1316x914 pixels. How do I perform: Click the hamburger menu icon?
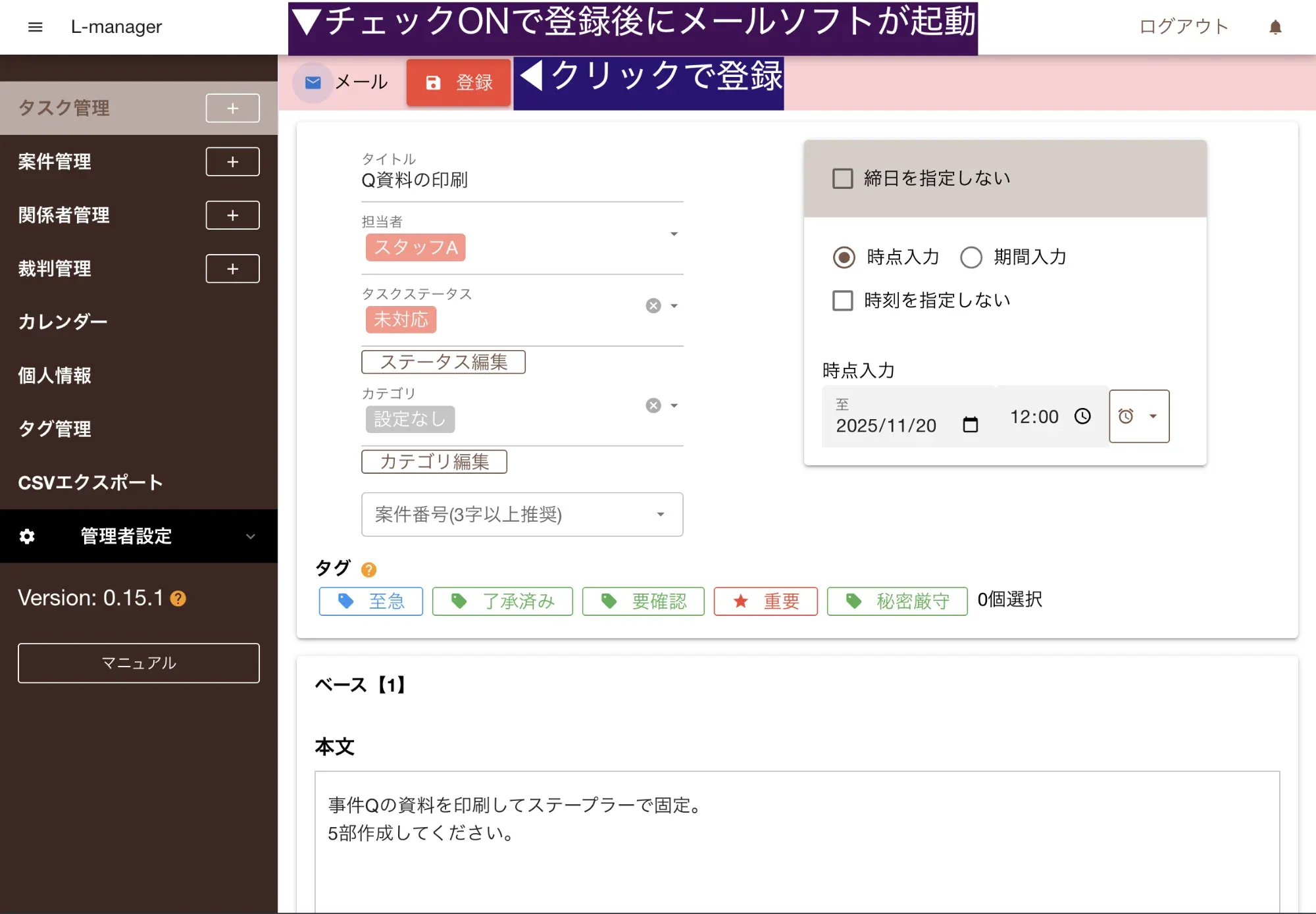36,27
